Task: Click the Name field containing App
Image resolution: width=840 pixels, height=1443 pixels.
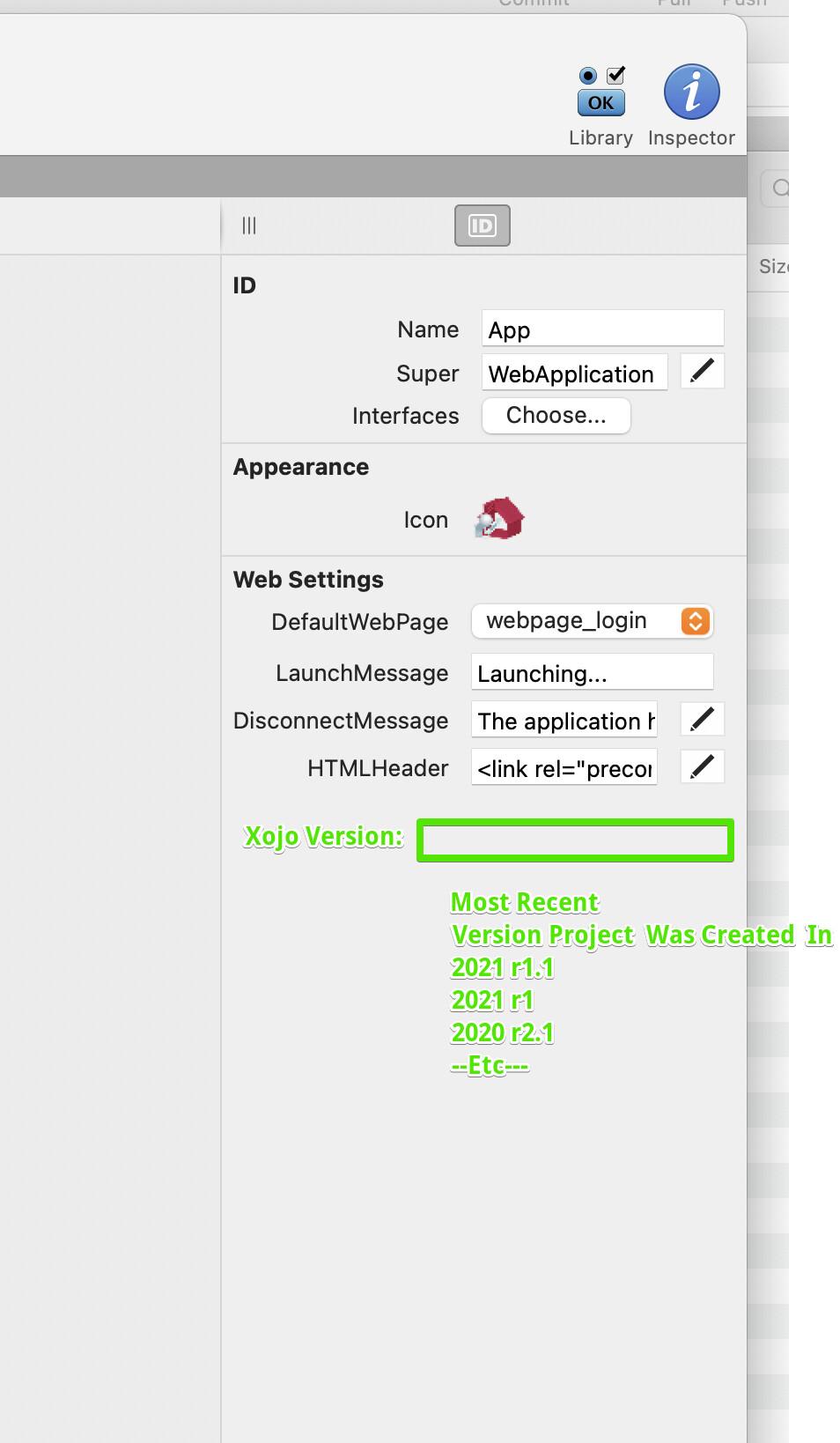Action: tap(603, 329)
